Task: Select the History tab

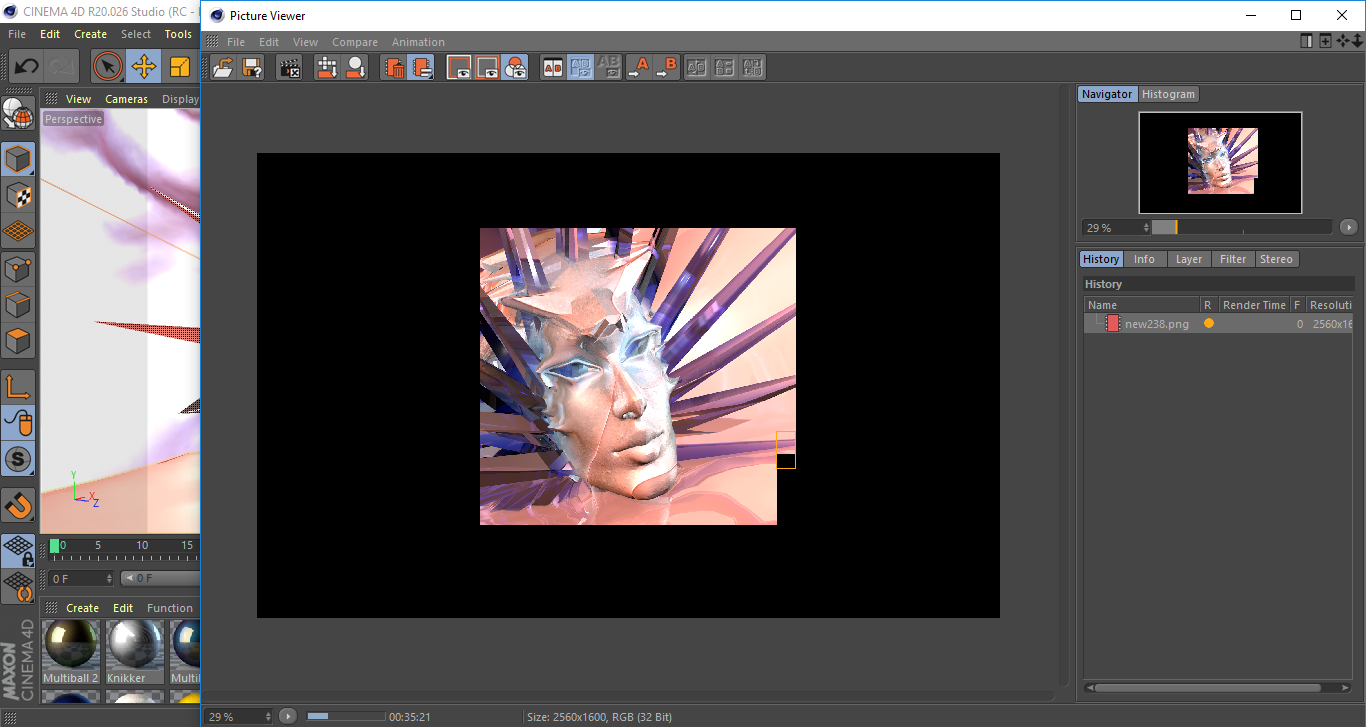Action: (x=1101, y=259)
